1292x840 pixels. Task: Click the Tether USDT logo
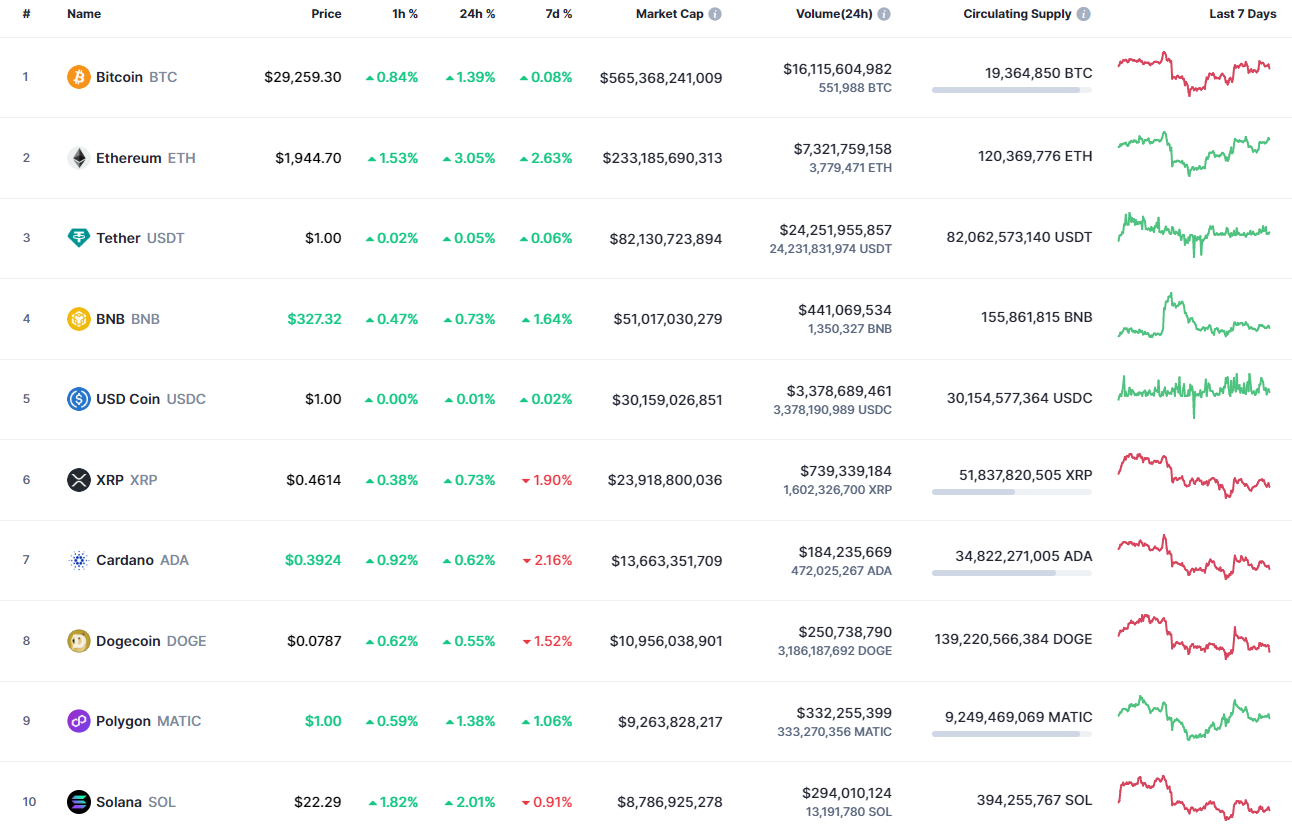point(78,238)
